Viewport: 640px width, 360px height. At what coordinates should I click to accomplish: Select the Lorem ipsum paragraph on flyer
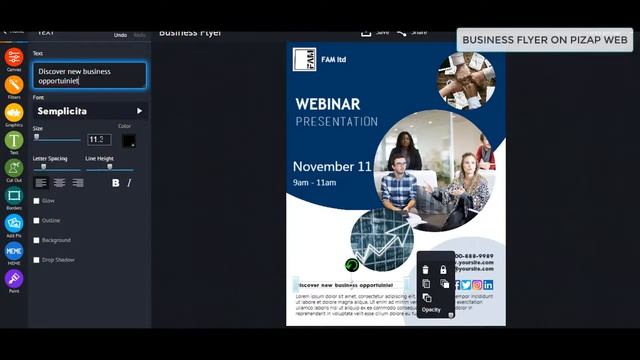(355, 305)
